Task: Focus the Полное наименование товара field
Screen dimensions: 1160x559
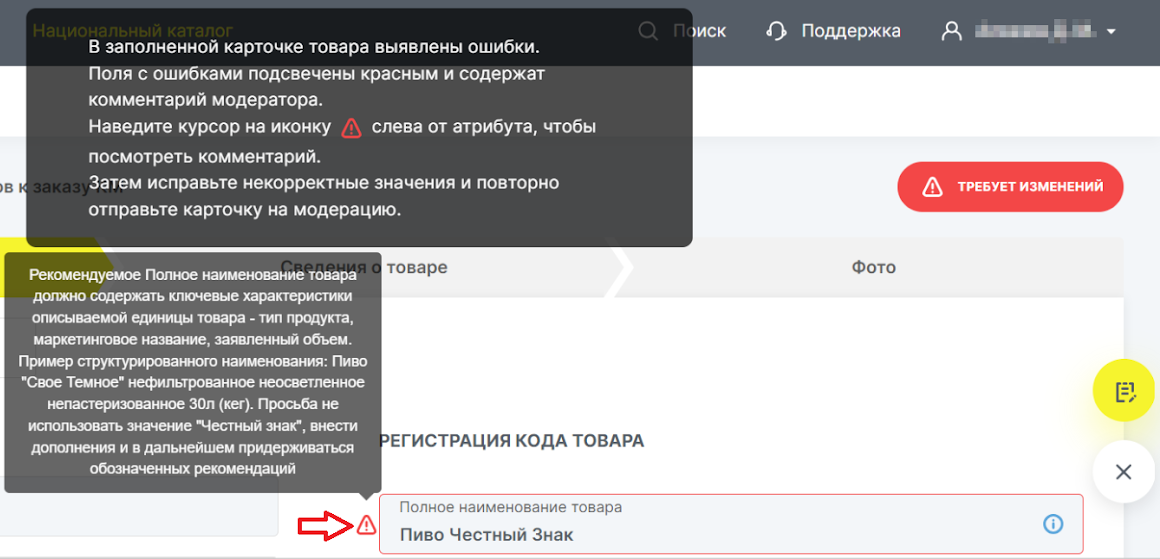Action: [x=731, y=524]
